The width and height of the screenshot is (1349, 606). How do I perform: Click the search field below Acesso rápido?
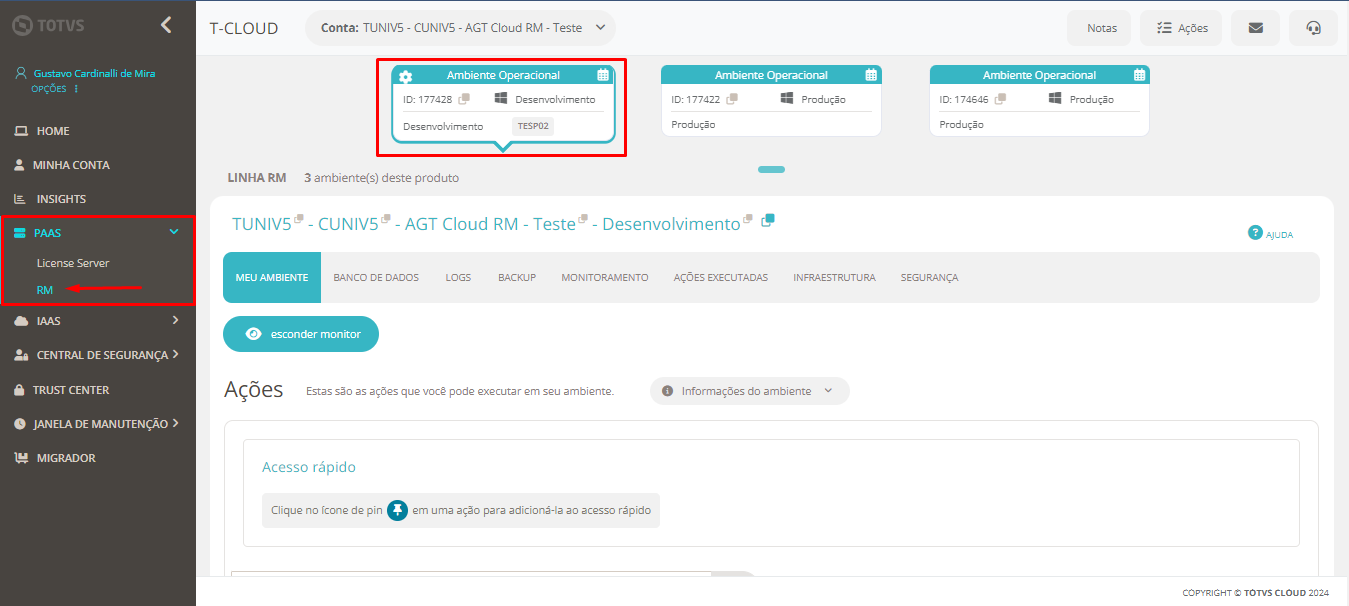[471, 575]
